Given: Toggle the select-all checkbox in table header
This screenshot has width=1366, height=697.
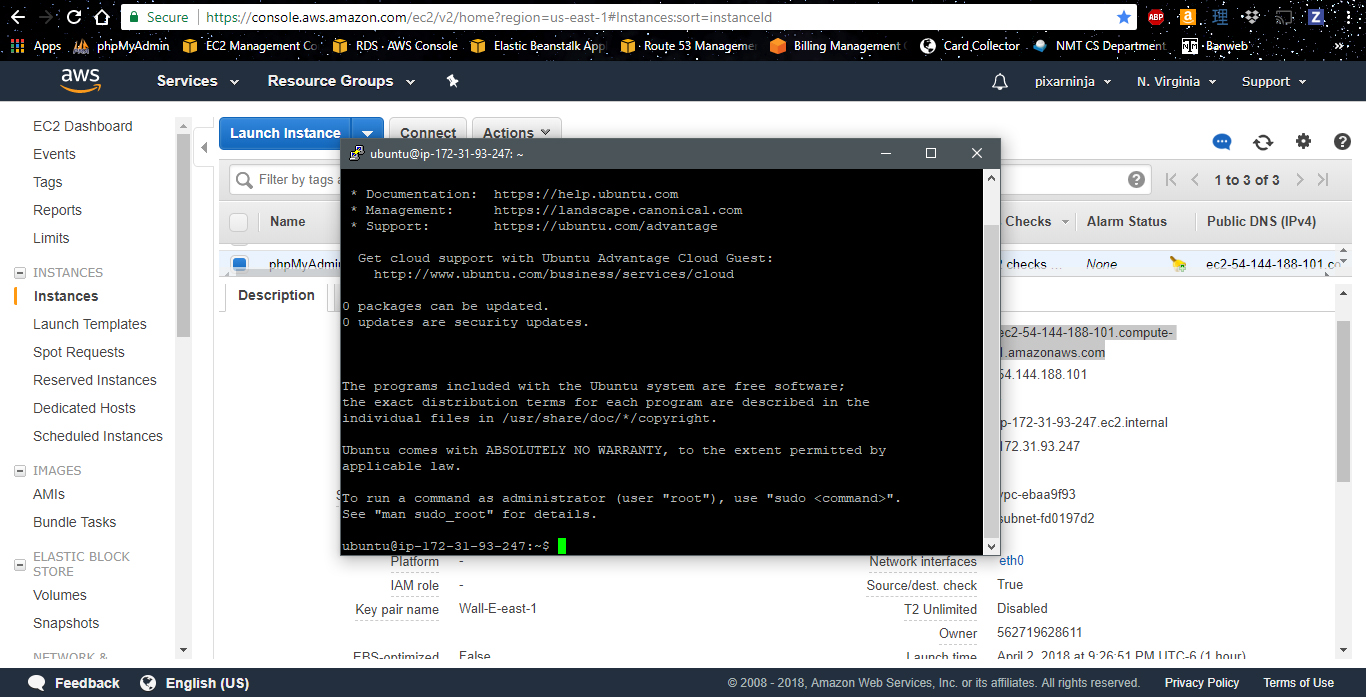Looking at the screenshot, I should [238, 222].
